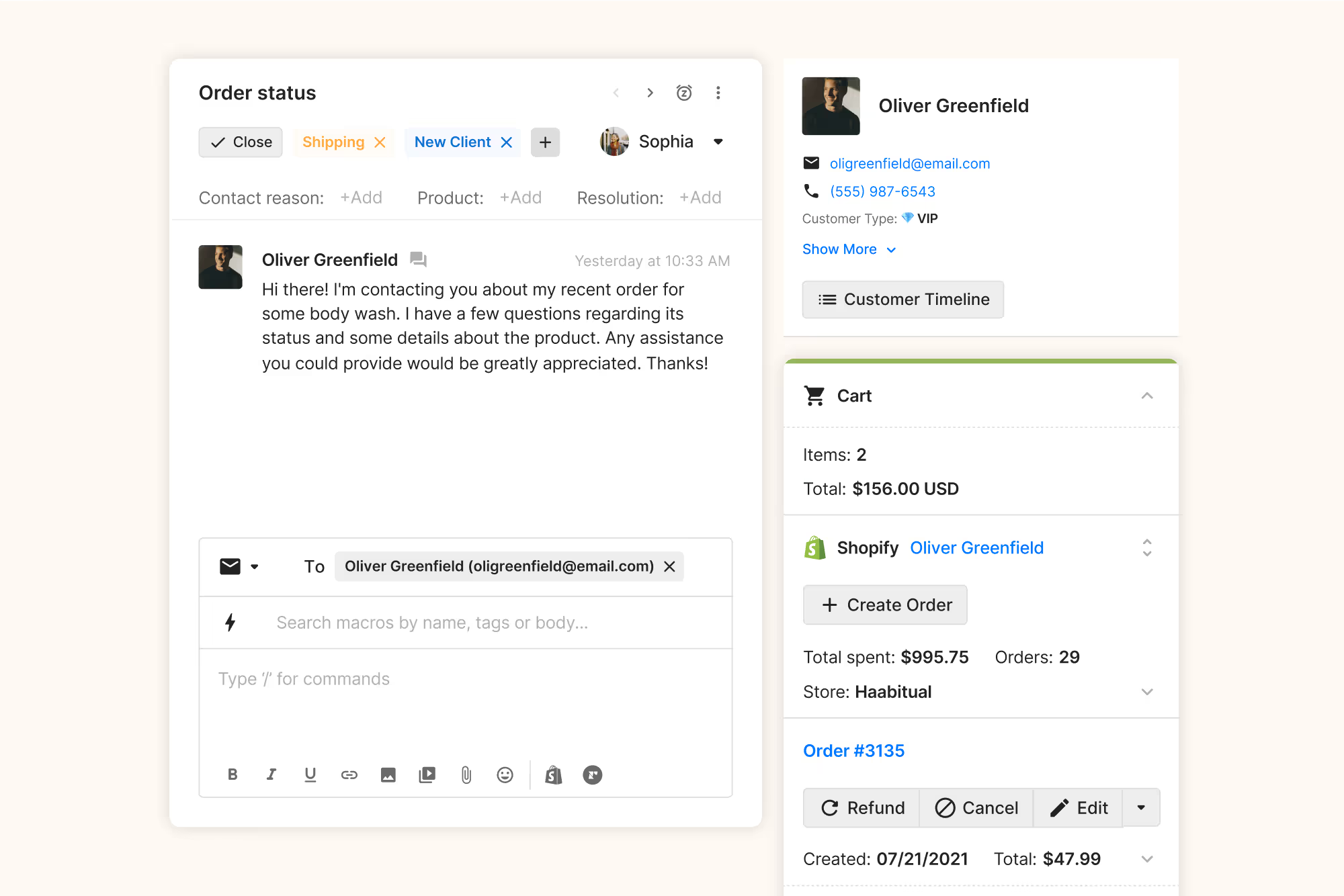The width and height of the screenshot is (1344, 896).
Task: Open Sophia assignee dropdown
Action: tap(718, 142)
